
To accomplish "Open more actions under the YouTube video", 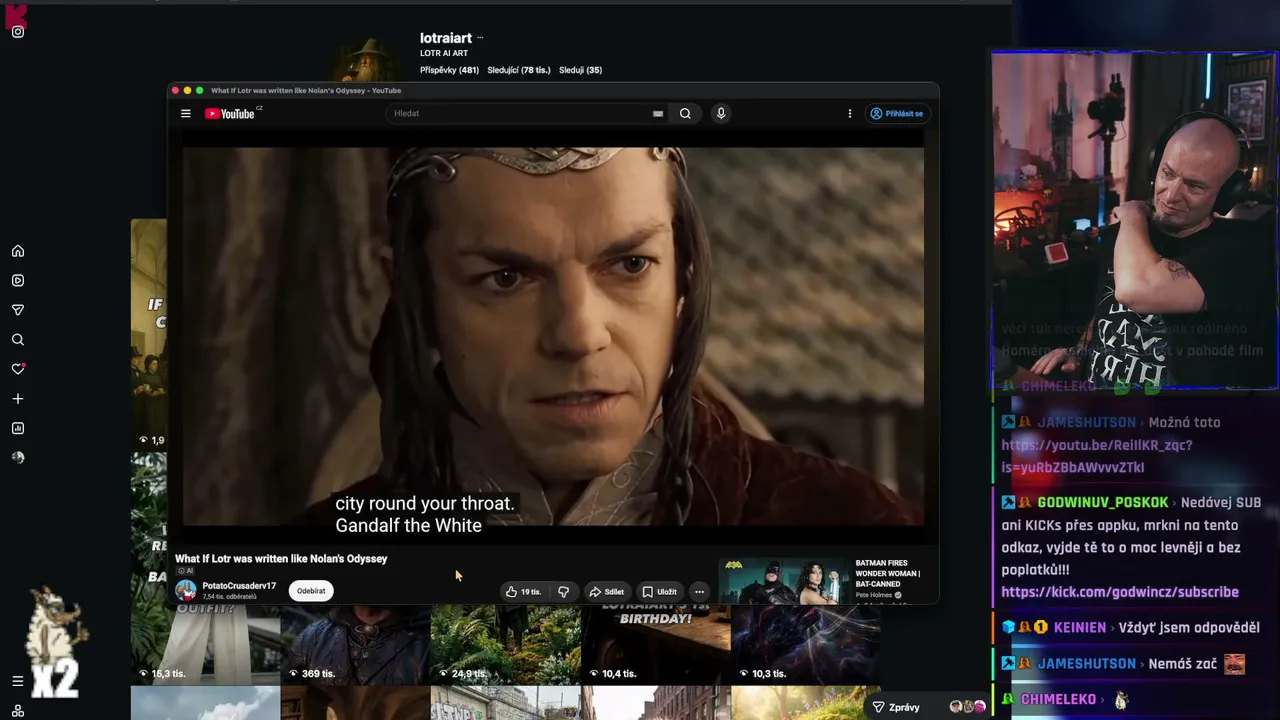I will click(699, 592).
